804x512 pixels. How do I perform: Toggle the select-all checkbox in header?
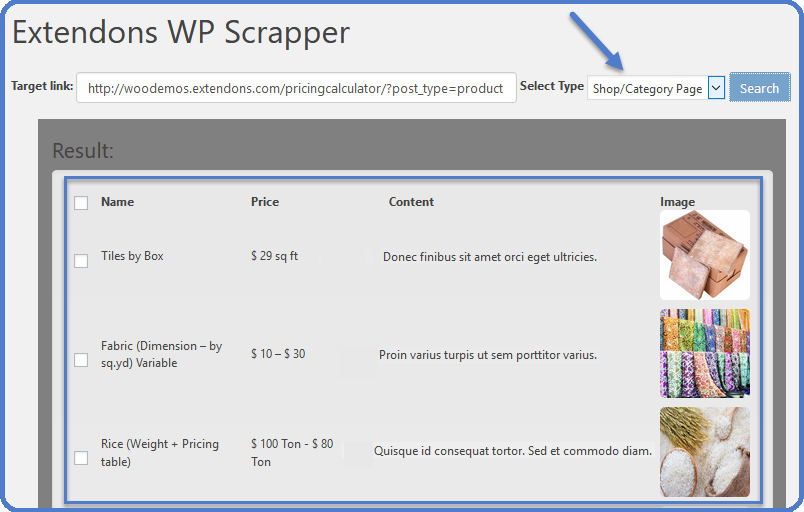81,203
